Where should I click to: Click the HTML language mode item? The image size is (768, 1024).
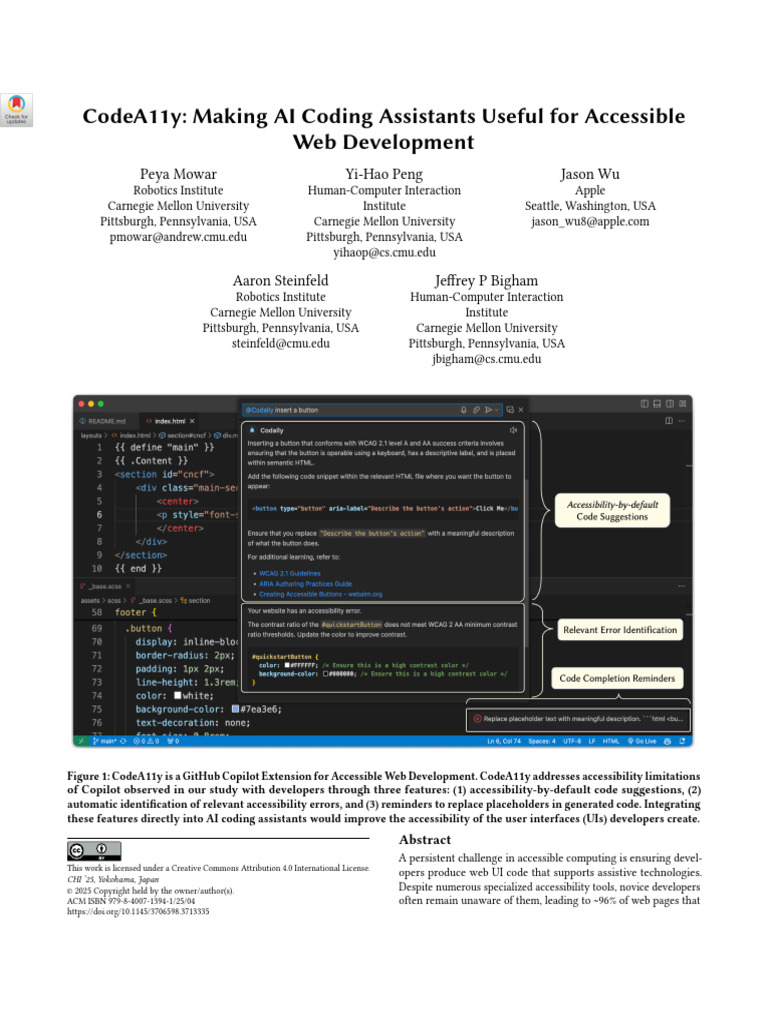point(611,741)
